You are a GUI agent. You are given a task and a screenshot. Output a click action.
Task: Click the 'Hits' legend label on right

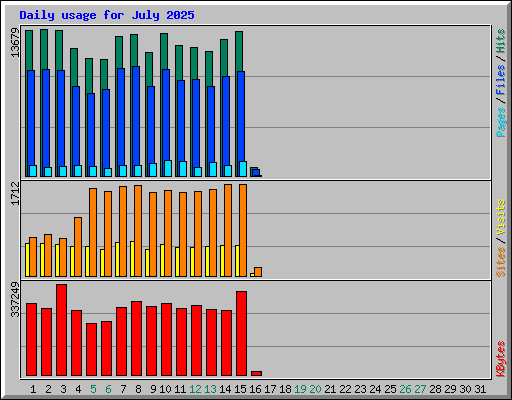click(x=501, y=41)
